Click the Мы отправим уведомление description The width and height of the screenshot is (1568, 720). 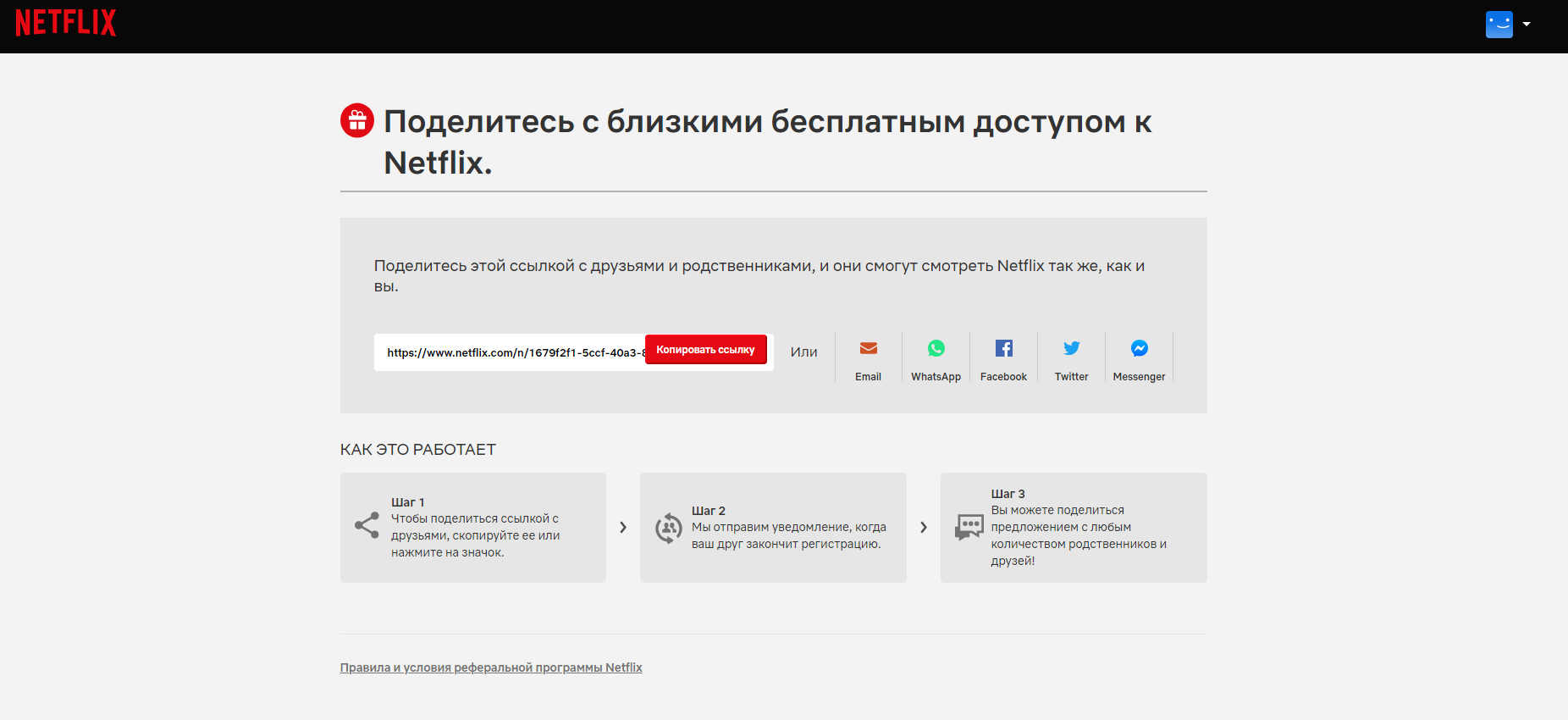pos(789,535)
